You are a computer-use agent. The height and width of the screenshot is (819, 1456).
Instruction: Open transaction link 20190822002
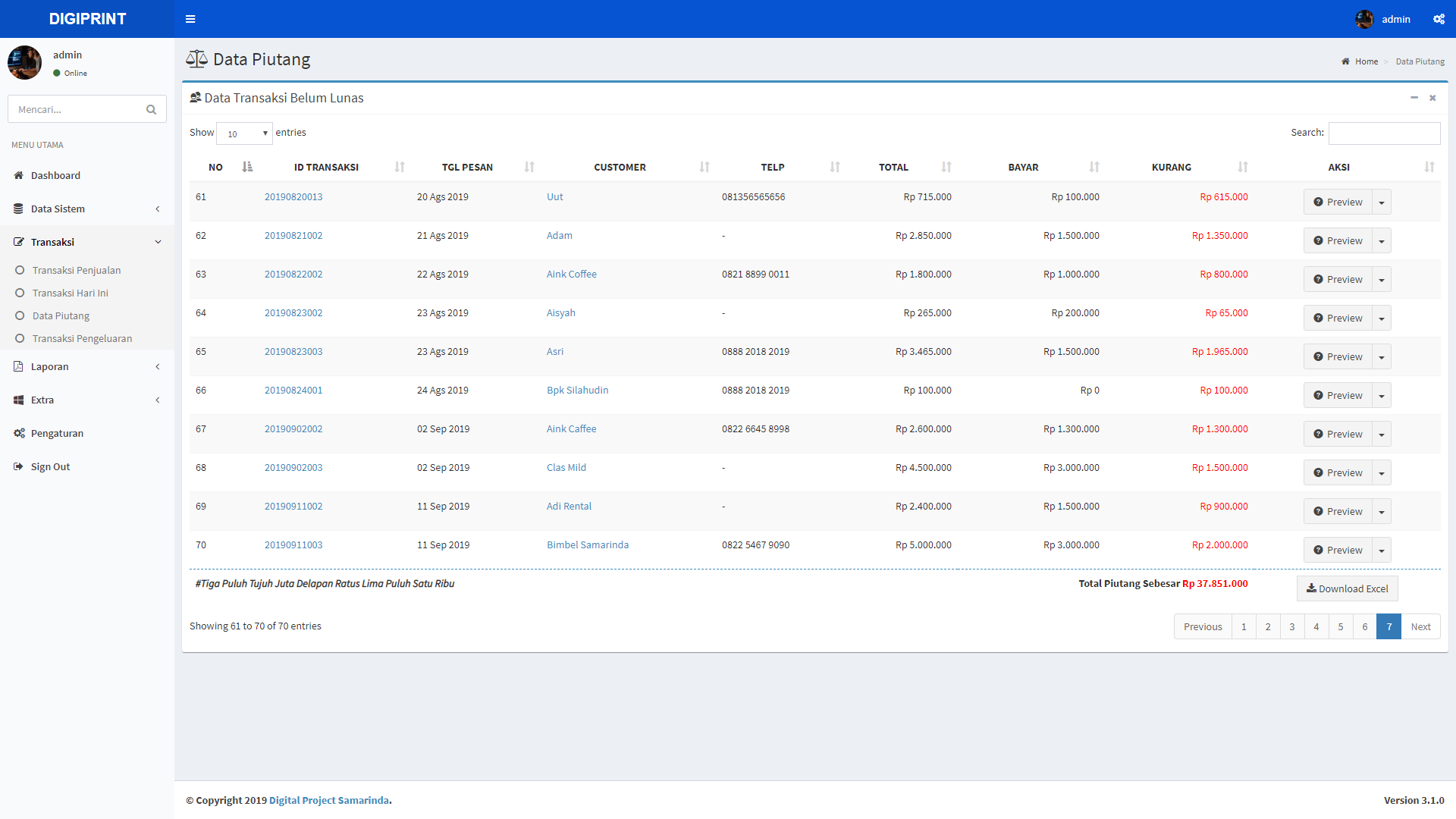[x=293, y=274]
